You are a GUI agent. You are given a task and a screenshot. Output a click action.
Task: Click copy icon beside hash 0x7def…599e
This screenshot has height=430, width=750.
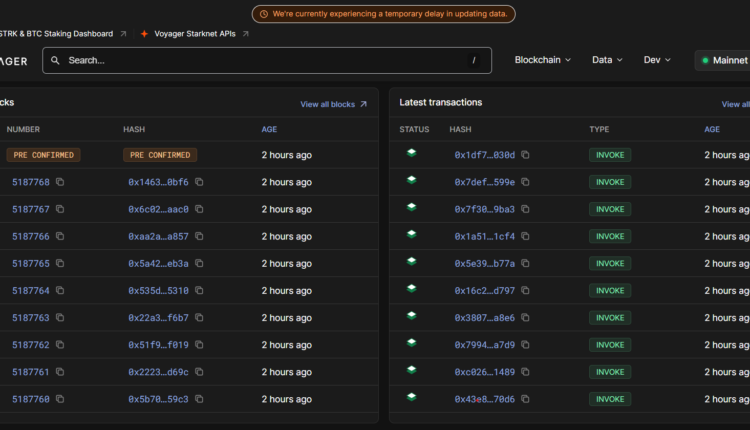point(525,182)
